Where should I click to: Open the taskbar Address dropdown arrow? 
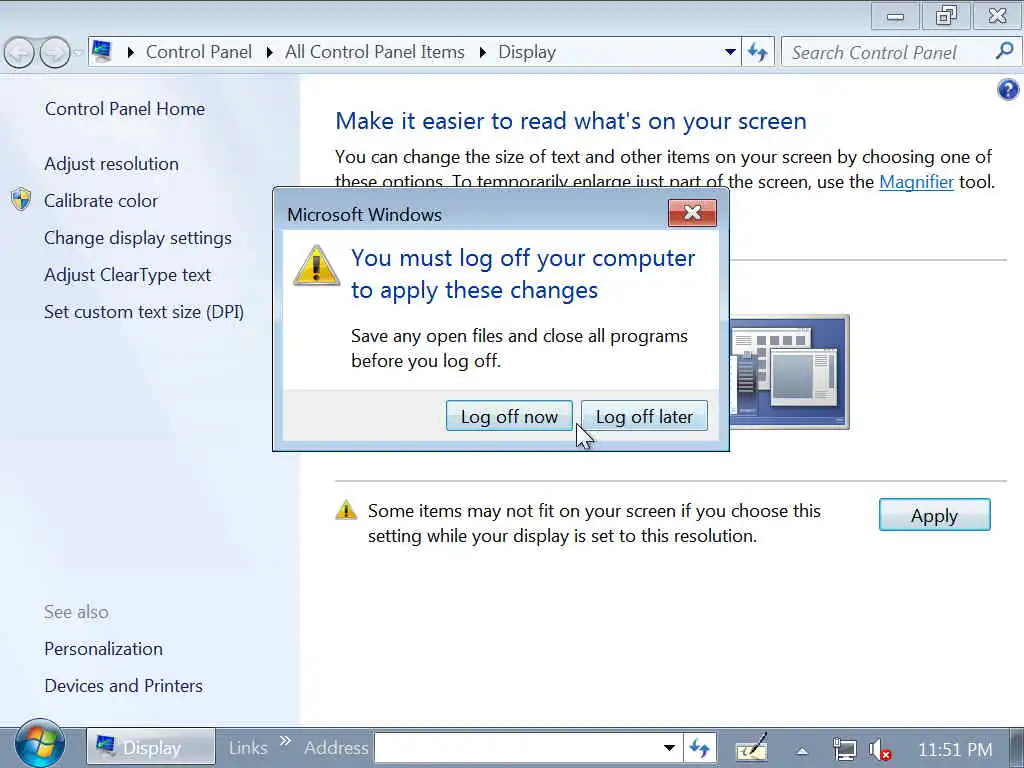coord(669,747)
